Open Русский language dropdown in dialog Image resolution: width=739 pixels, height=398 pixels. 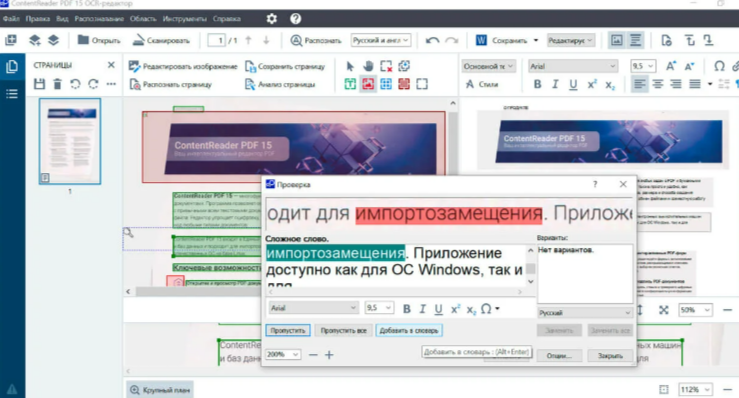point(584,313)
